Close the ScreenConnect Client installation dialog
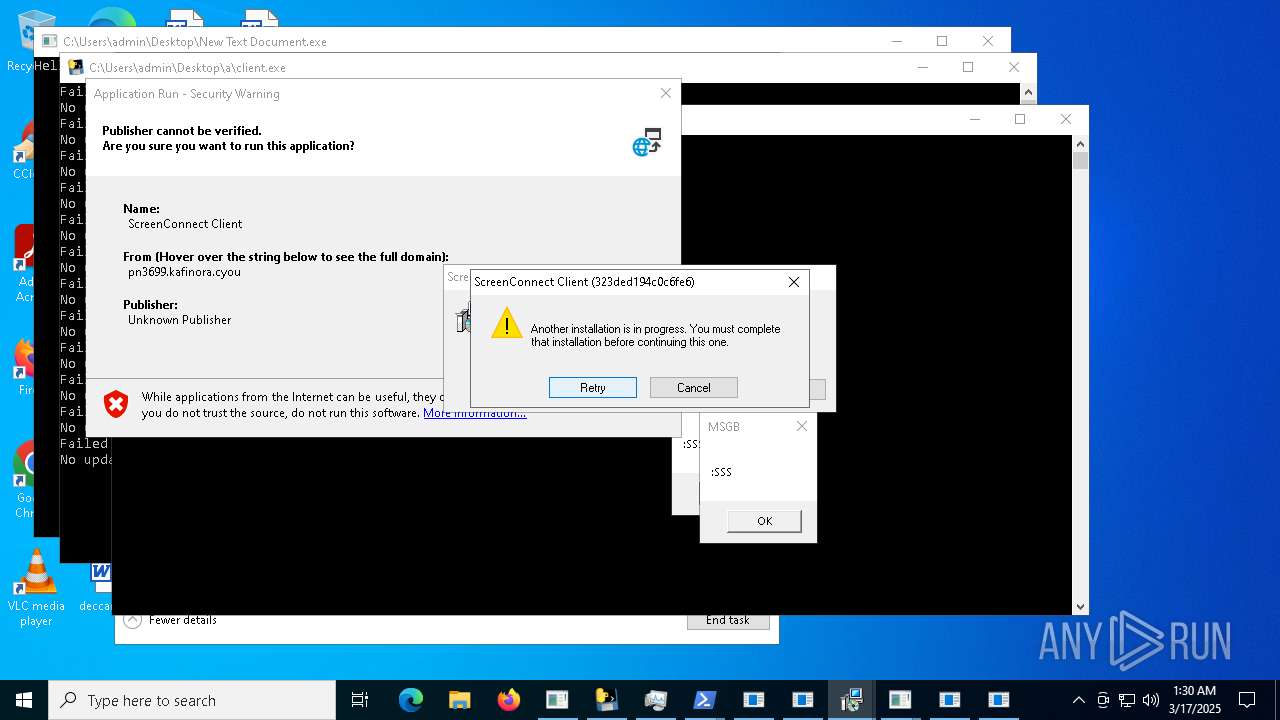This screenshot has height=720, width=1280. tap(794, 282)
